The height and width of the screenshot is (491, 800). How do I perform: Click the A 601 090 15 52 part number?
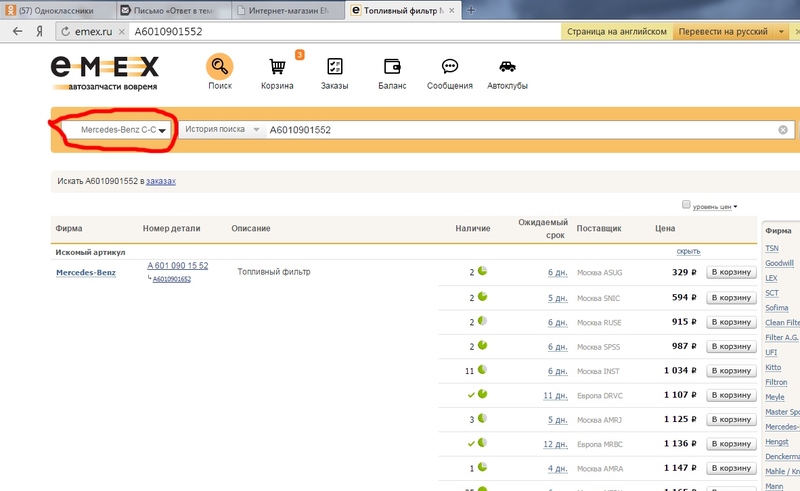coord(177,265)
